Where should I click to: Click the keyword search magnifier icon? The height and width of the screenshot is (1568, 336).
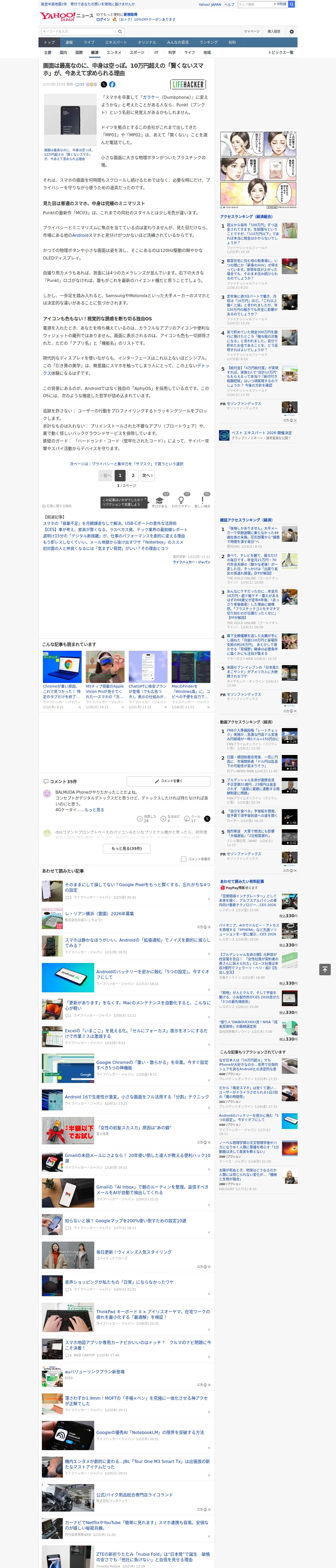[120, 32]
